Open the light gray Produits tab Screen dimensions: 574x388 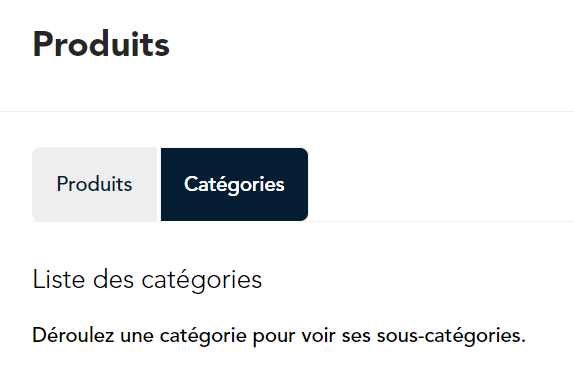pyautogui.click(x=94, y=184)
